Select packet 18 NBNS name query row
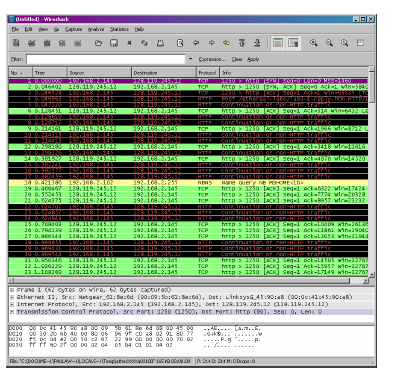 188,183
